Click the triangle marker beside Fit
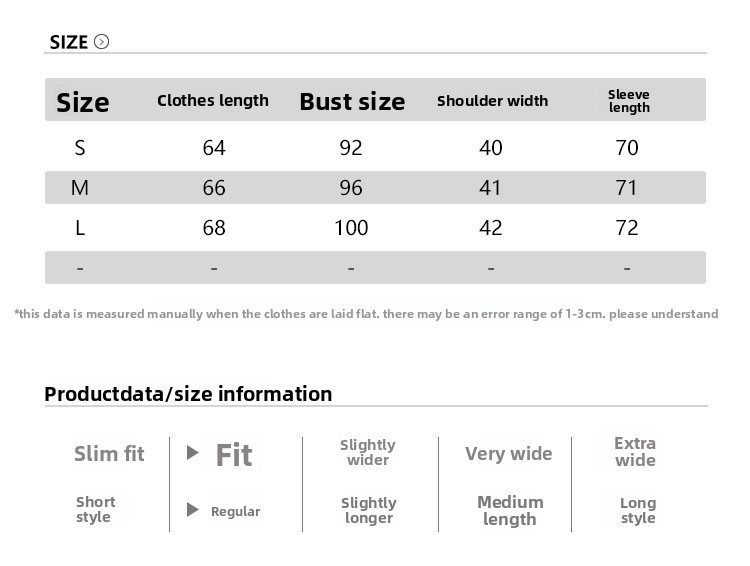The image size is (750, 566). tap(193, 453)
